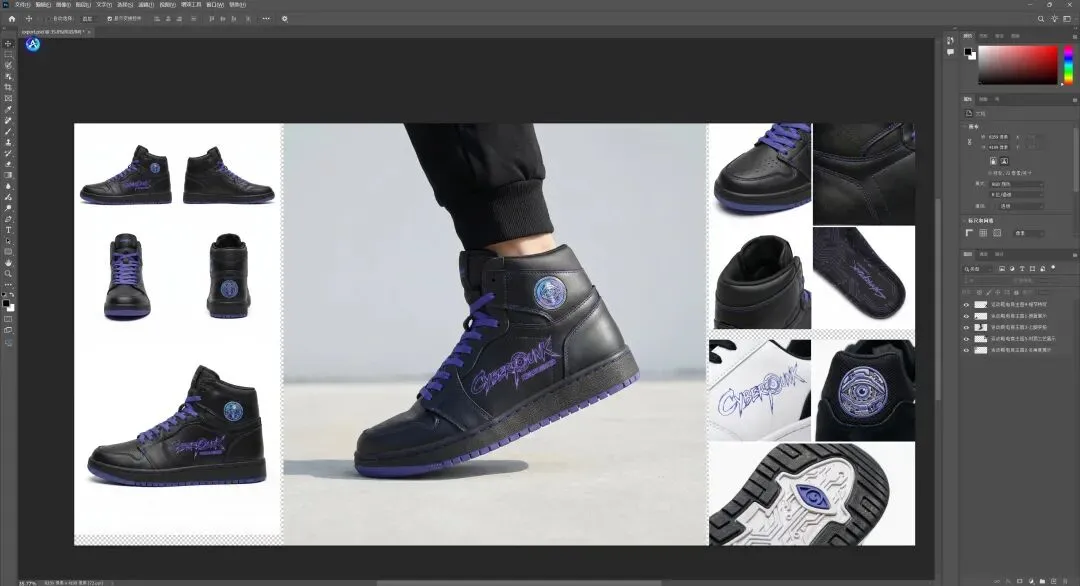Open the canvas fill dropdown
Viewport: 1080px width, 586px height.
coord(1021,206)
